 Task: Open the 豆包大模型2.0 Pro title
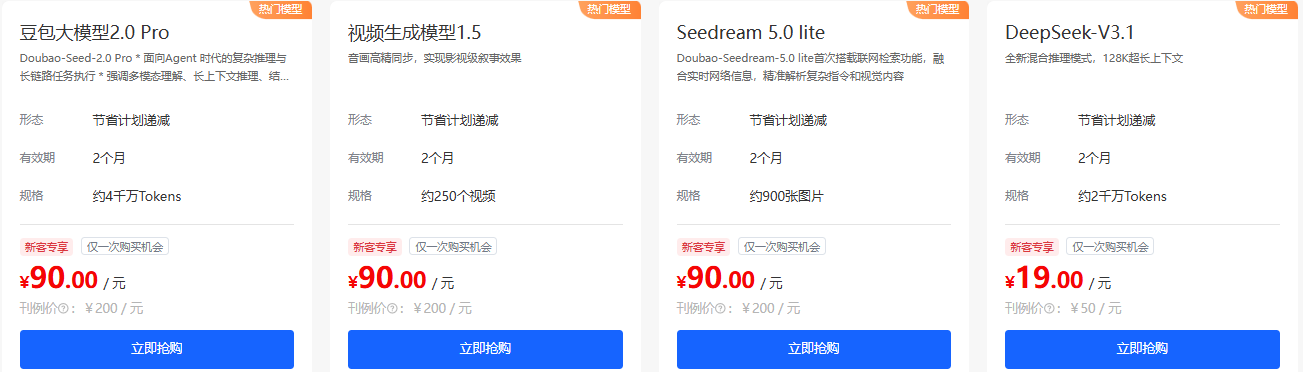click(x=94, y=33)
